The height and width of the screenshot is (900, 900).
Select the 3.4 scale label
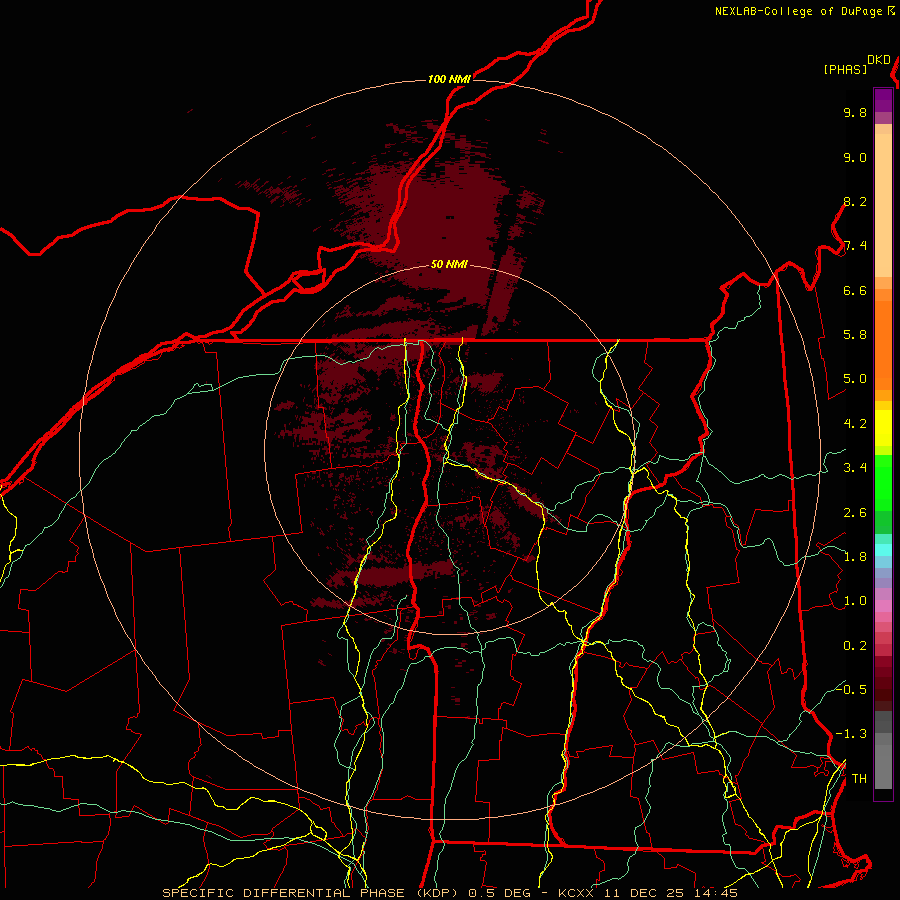click(855, 468)
